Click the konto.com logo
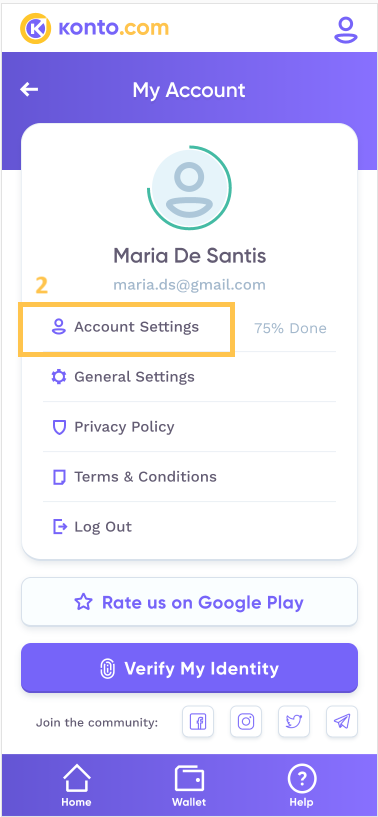 point(94,28)
